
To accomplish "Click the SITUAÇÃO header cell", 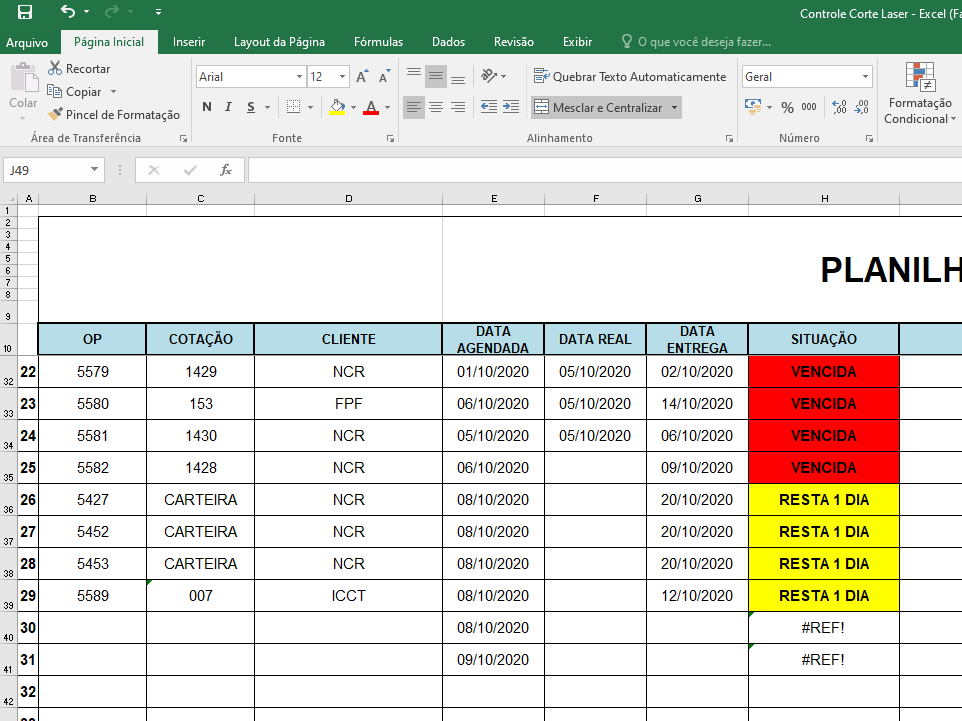I will click(824, 339).
